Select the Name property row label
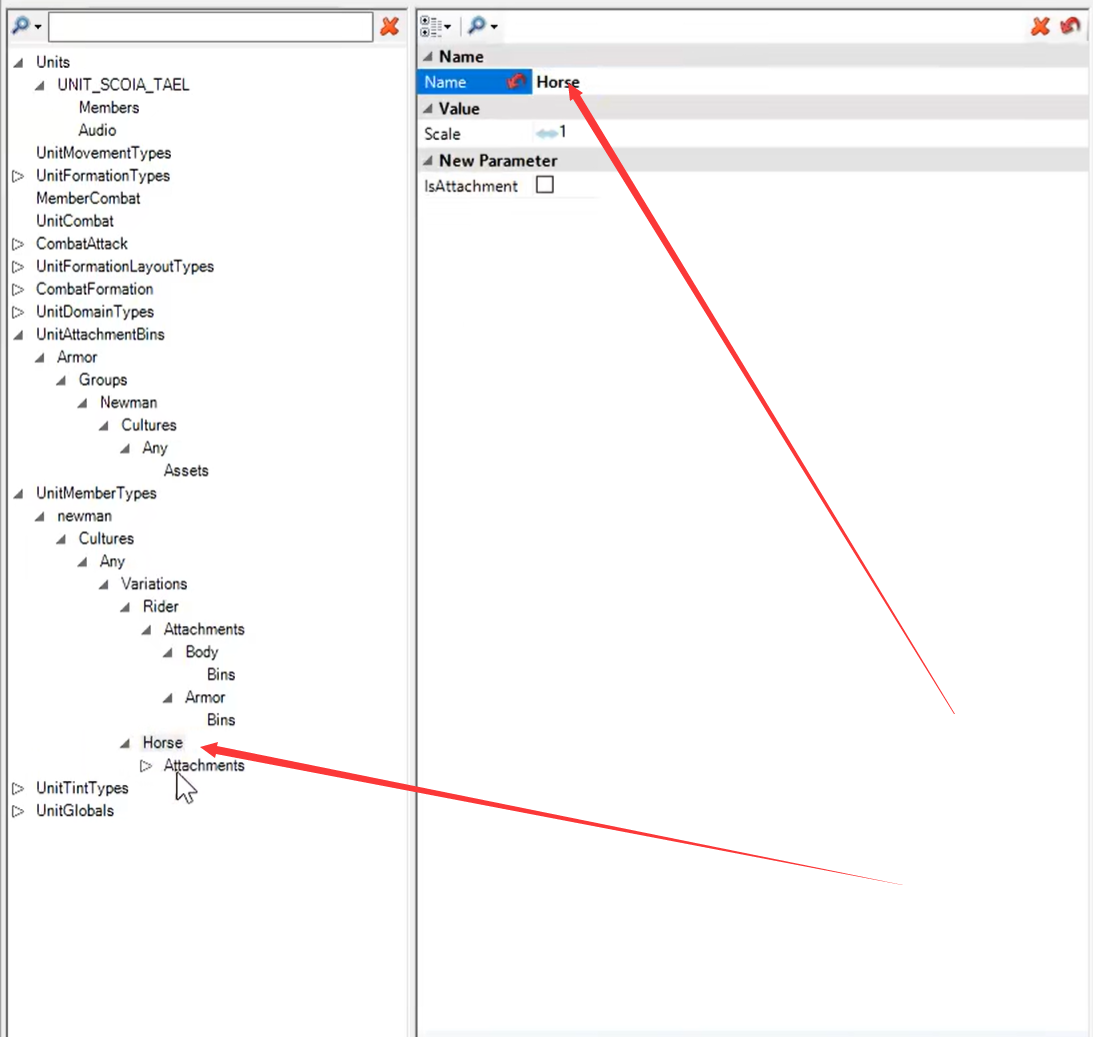This screenshot has height=1037, width=1093. [445, 82]
